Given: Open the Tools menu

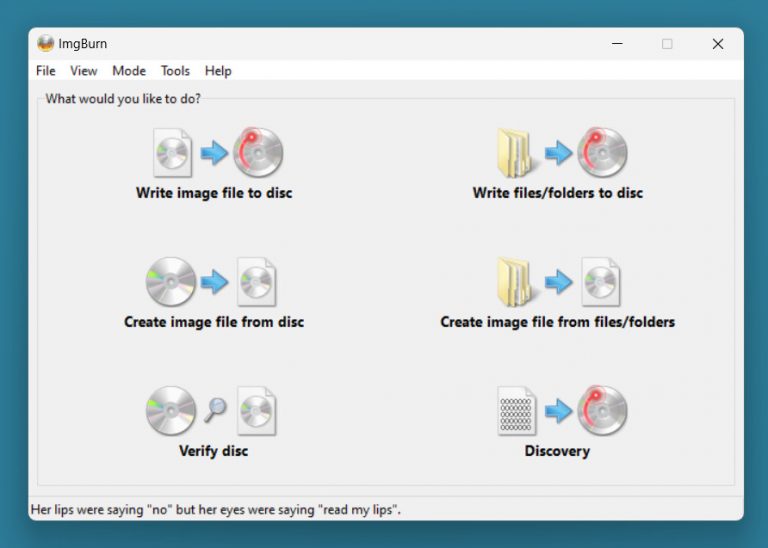Looking at the screenshot, I should pos(175,71).
